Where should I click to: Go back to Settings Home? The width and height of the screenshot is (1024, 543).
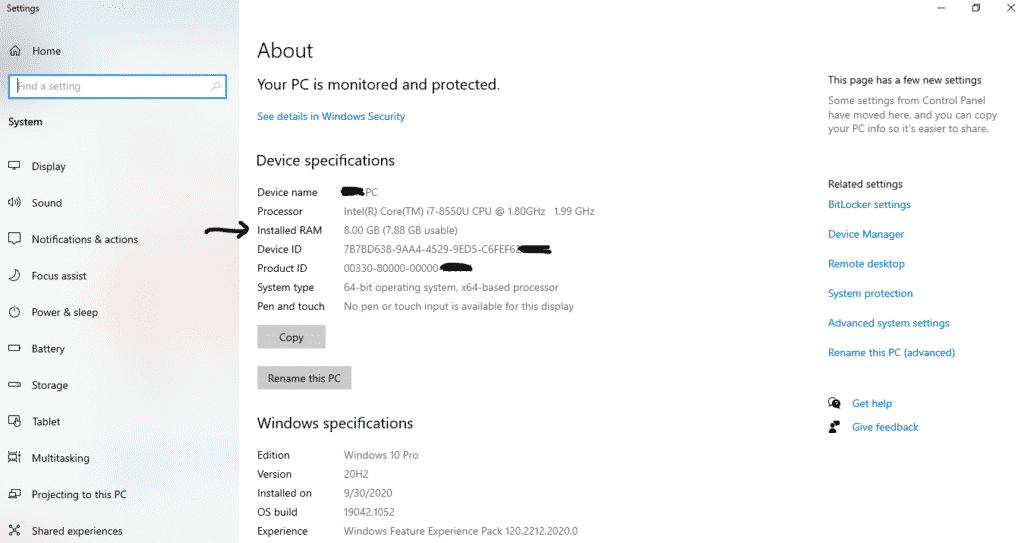46,51
